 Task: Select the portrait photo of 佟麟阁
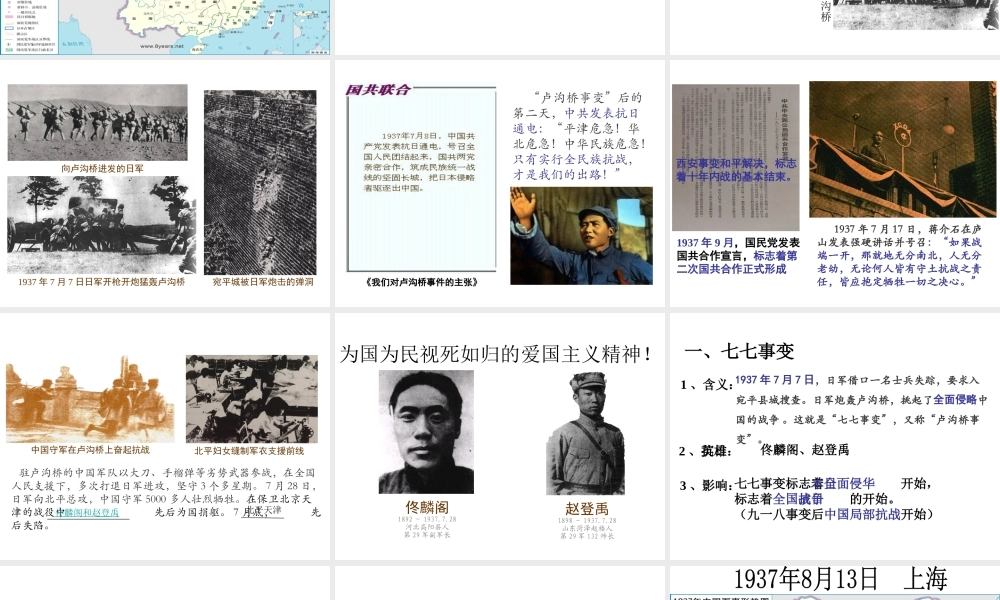(x=426, y=432)
